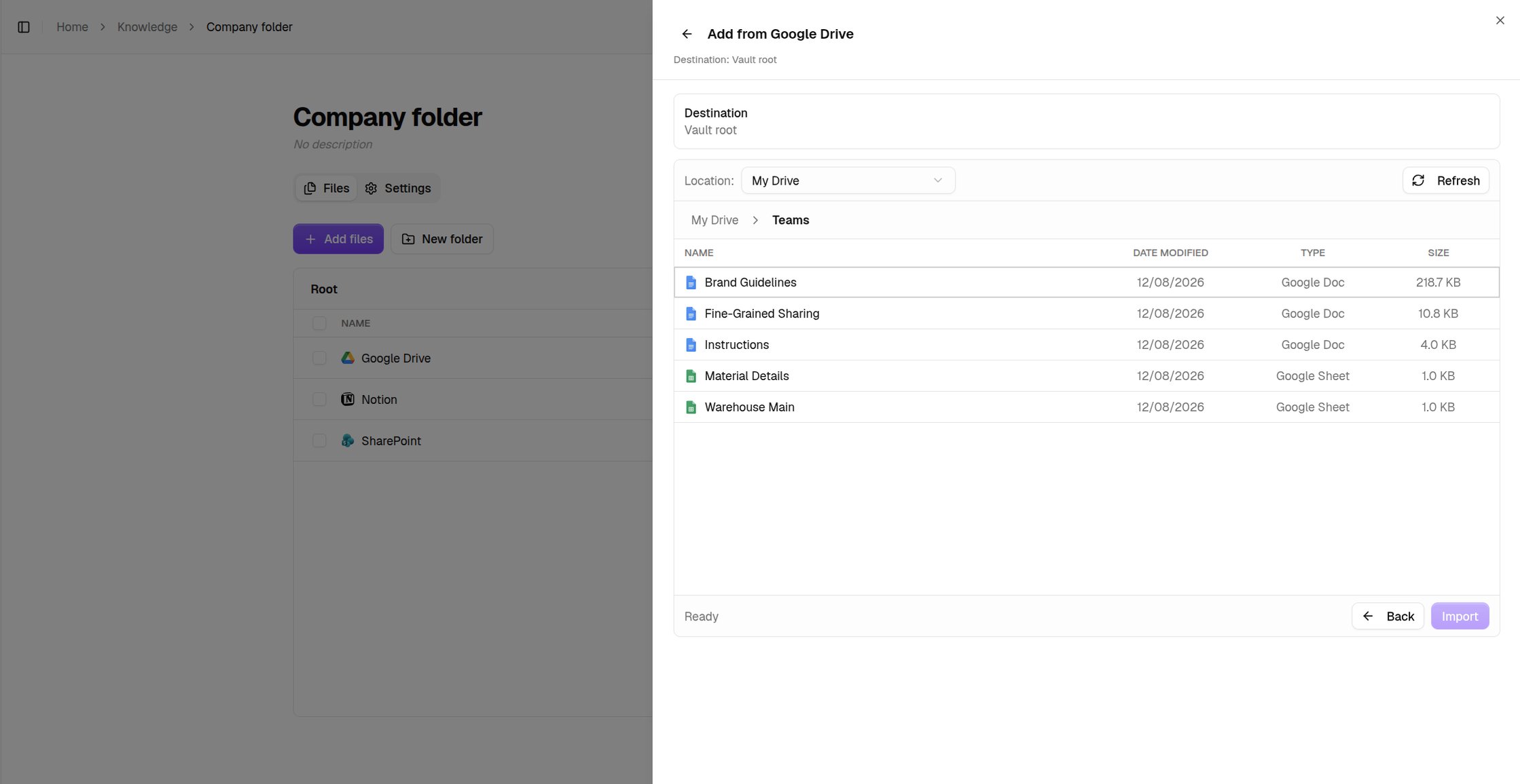This screenshot has width=1520, height=784.
Task: Click the SharePoint icon in Root list
Action: coord(348,441)
